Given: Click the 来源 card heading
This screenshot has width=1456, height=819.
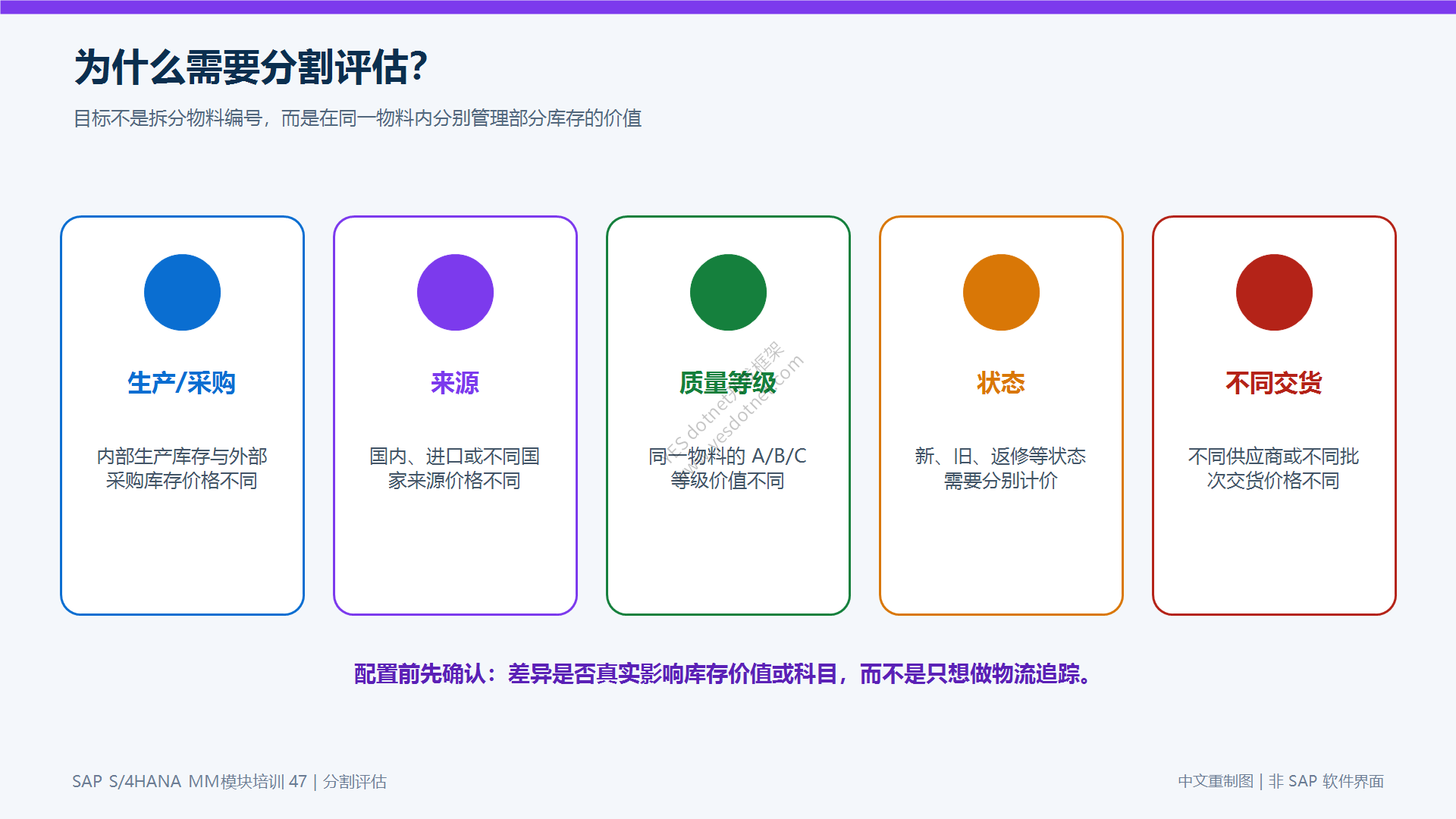Looking at the screenshot, I should pyautogui.click(x=455, y=383).
